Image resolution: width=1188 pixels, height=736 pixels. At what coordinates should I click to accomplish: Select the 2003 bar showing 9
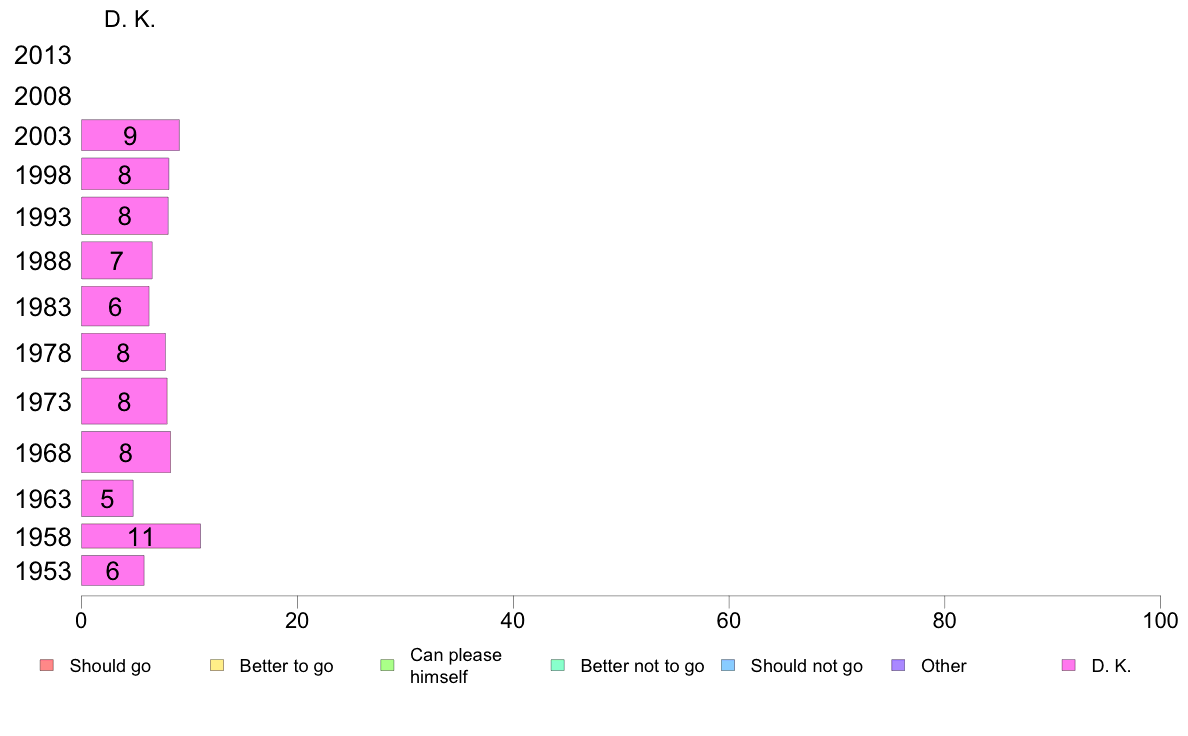(x=130, y=135)
